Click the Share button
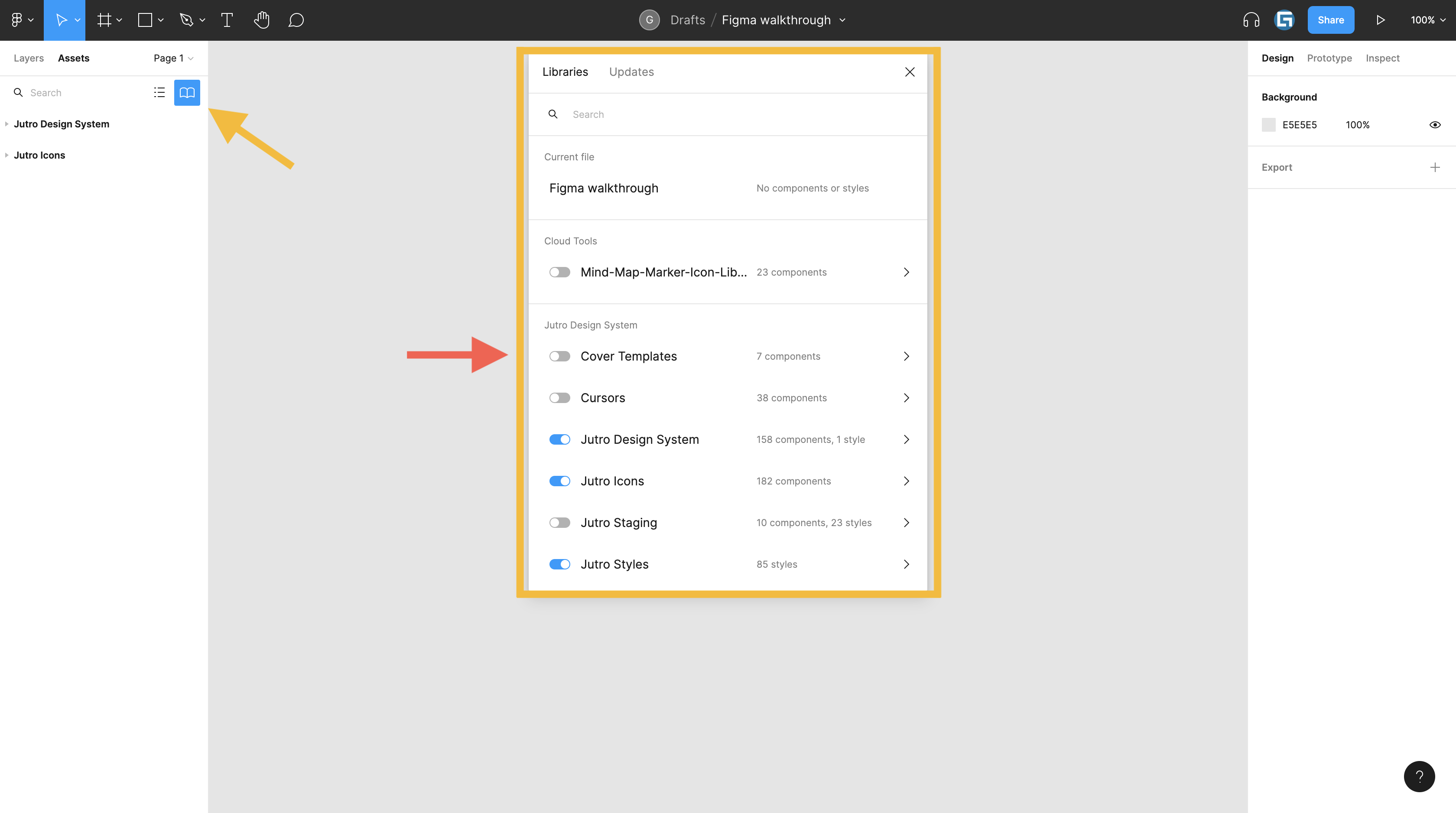 tap(1330, 20)
